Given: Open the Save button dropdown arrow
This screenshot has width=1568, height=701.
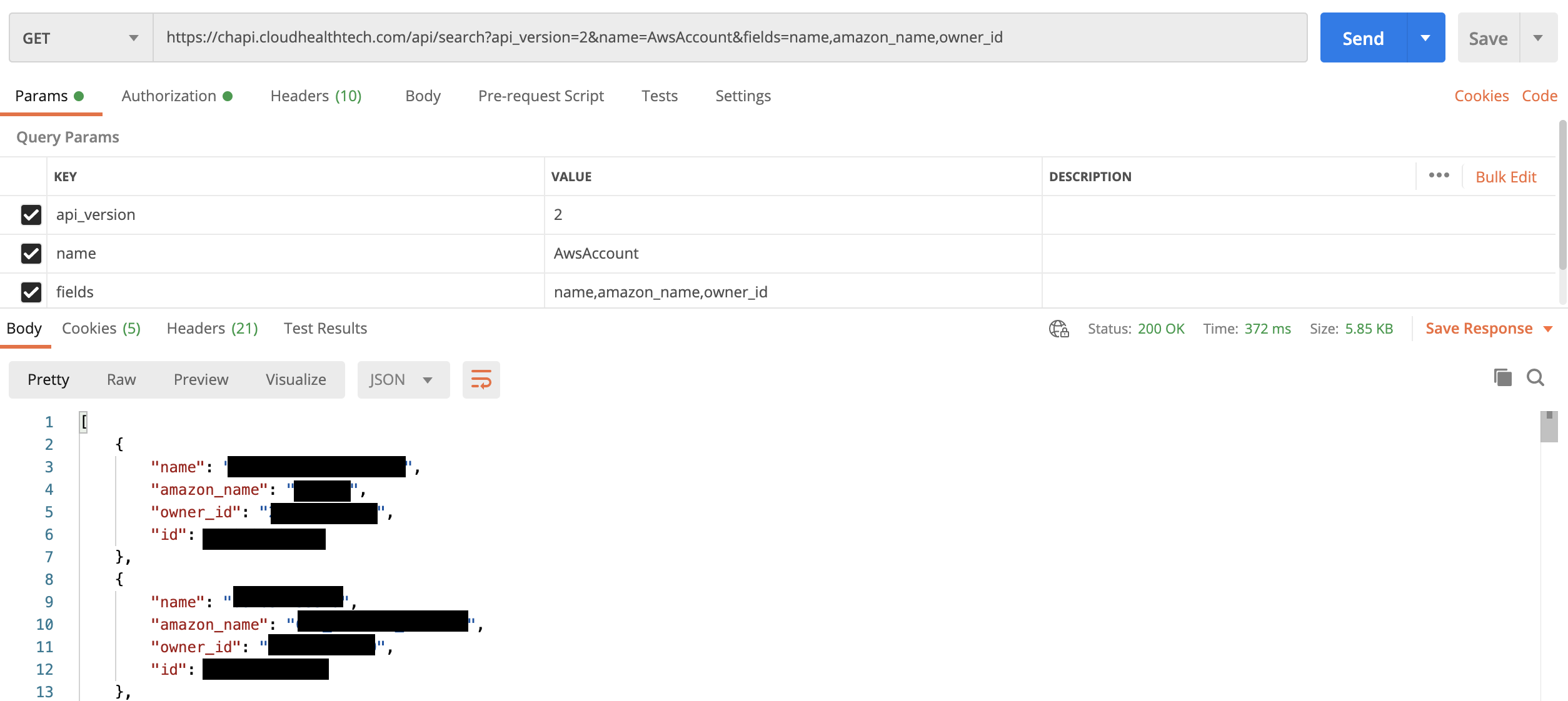Looking at the screenshot, I should click(1538, 38).
